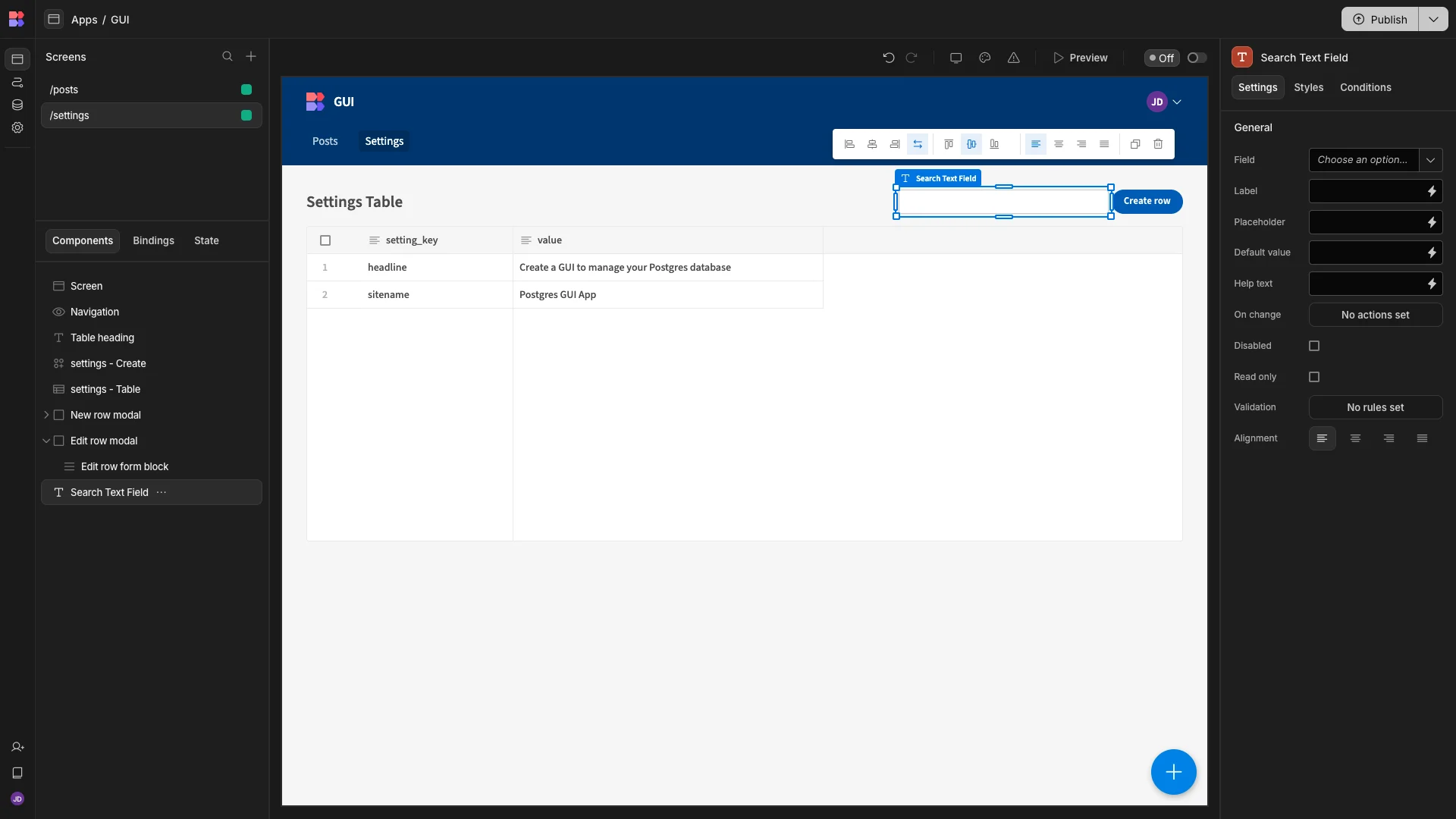The height and width of the screenshot is (819, 1456).
Task: Click the Label input field
Action: point(1367,191)
